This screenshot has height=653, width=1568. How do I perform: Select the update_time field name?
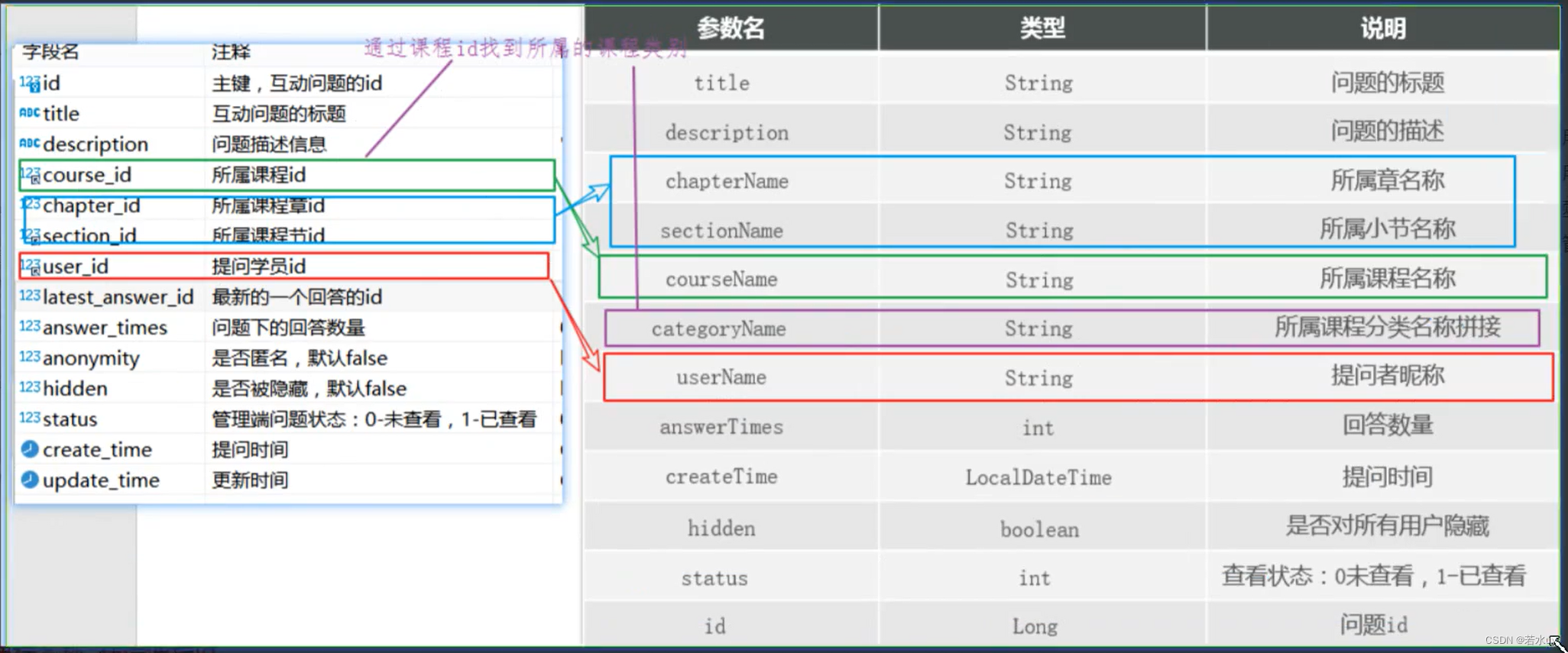coord(101,480)
